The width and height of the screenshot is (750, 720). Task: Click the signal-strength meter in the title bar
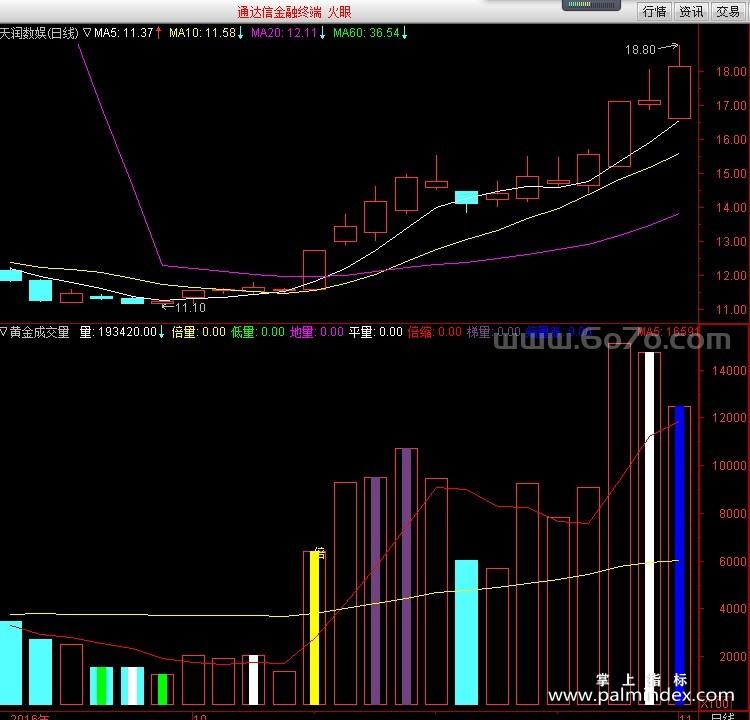[591, 4]
